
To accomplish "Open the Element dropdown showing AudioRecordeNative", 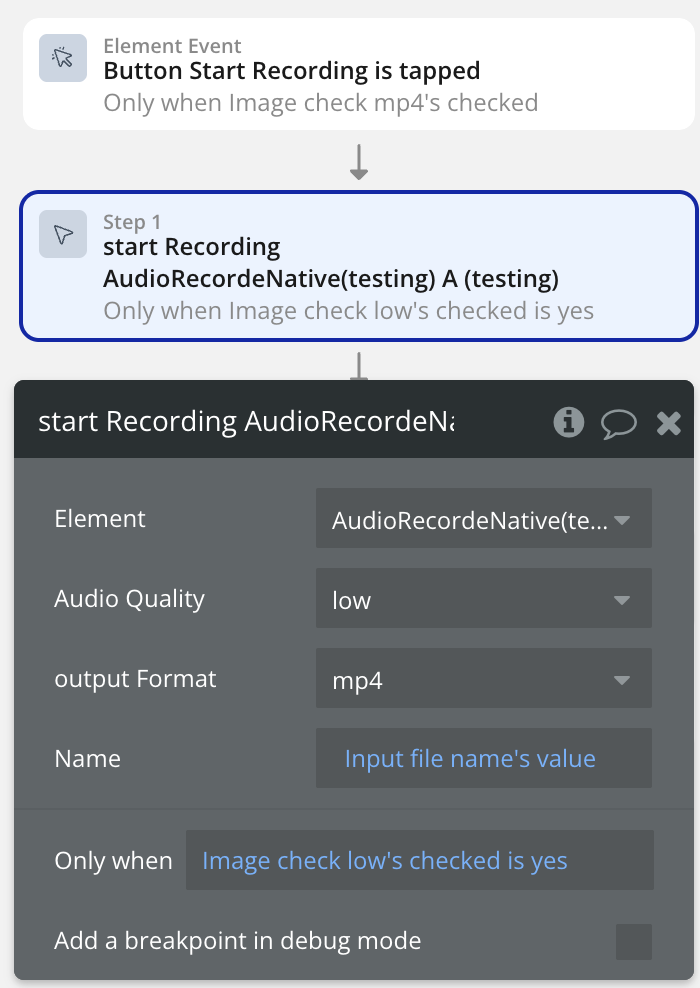I will [x=483, y=519].
